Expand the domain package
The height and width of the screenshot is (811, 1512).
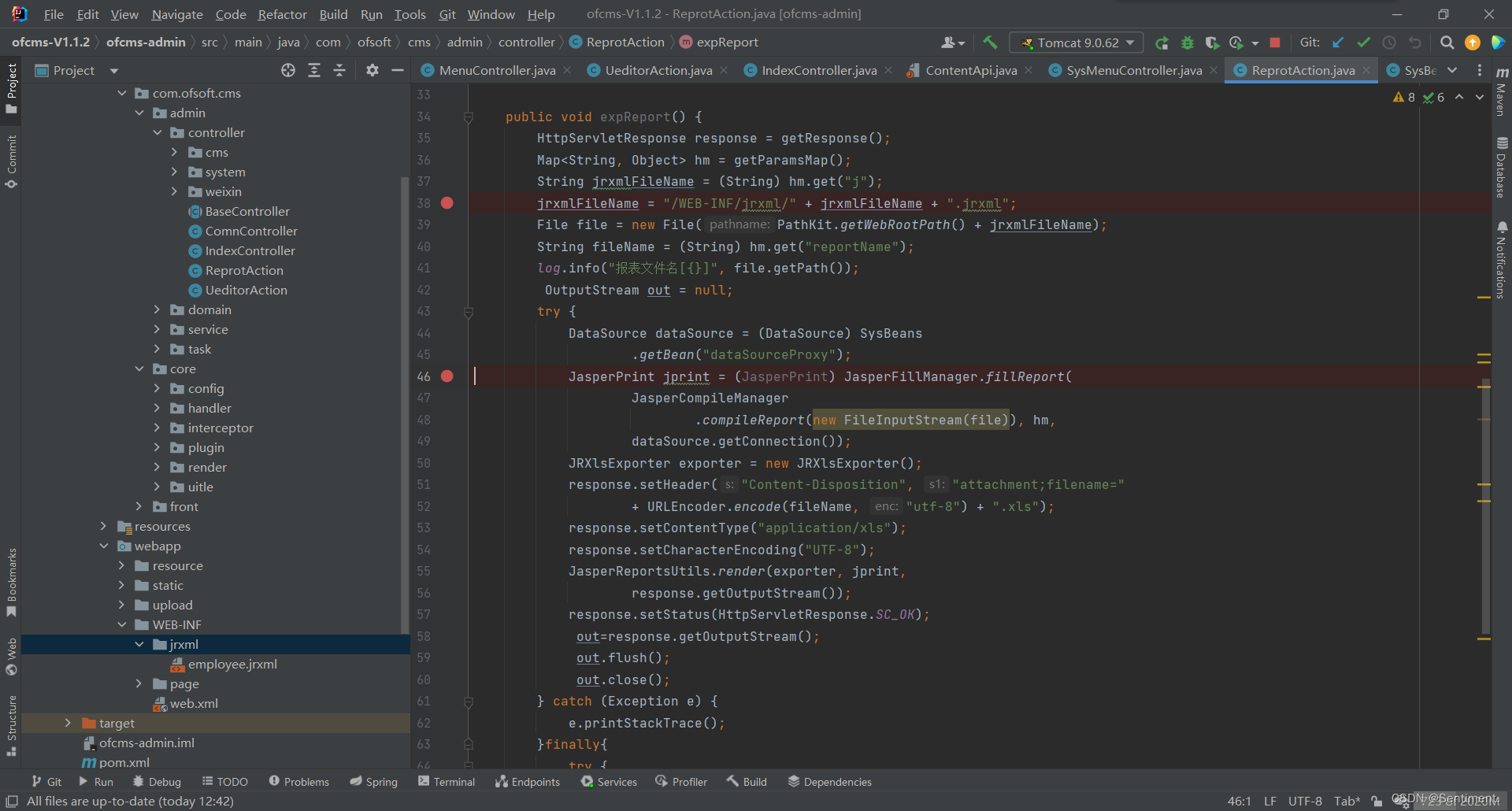click(x=157, y=309)
